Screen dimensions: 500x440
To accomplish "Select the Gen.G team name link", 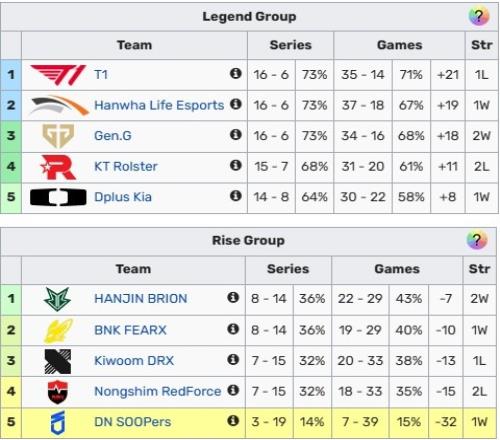I will [x=113, y=136].
